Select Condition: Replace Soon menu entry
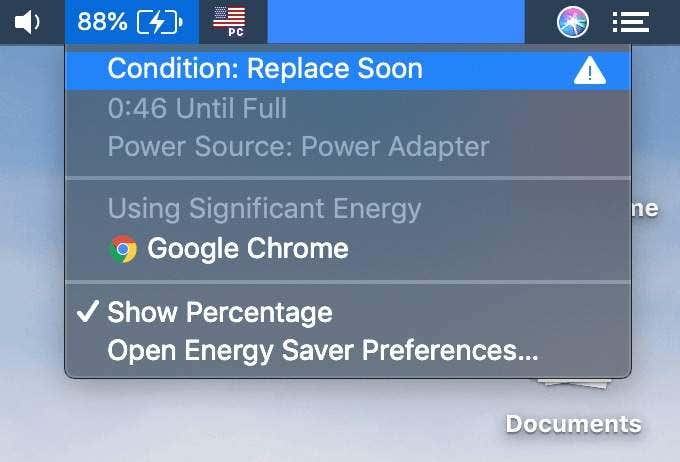 (348, 70)
